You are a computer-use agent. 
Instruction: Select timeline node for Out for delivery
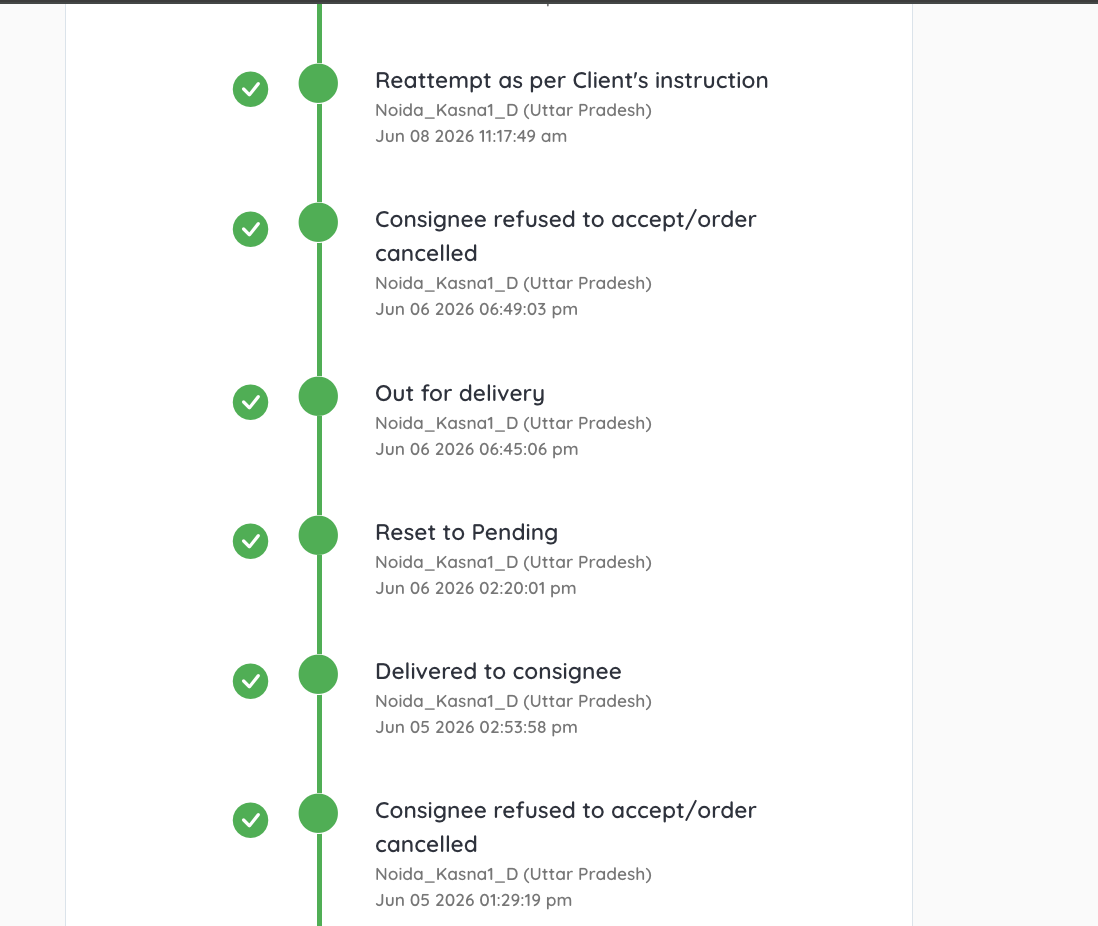(319, 396)
